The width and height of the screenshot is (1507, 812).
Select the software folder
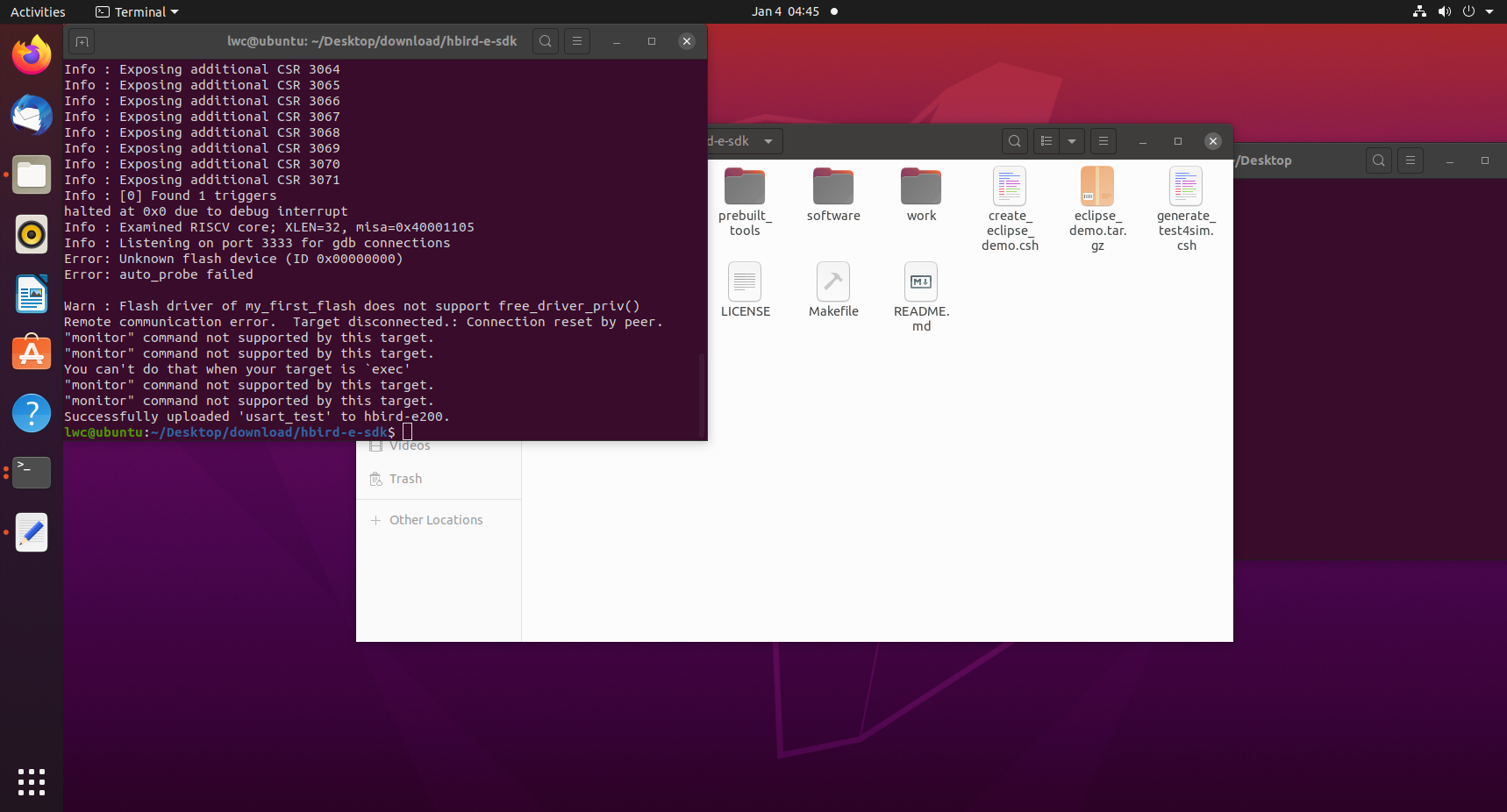(833, 196)
